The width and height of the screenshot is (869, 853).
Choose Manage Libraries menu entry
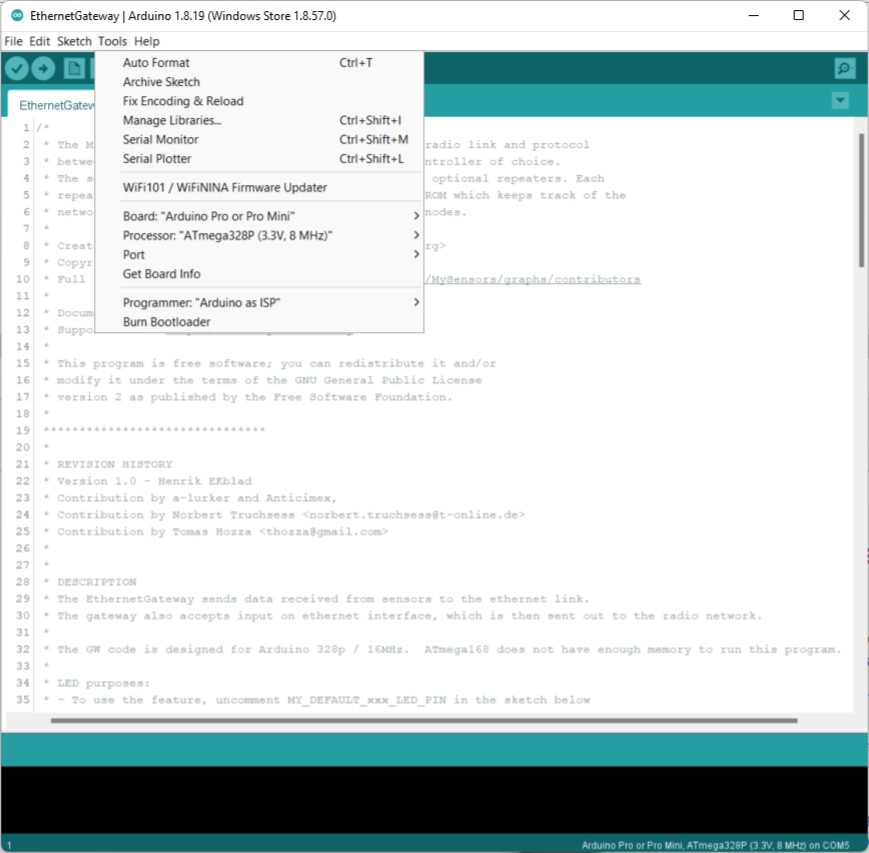pos(172,121)
